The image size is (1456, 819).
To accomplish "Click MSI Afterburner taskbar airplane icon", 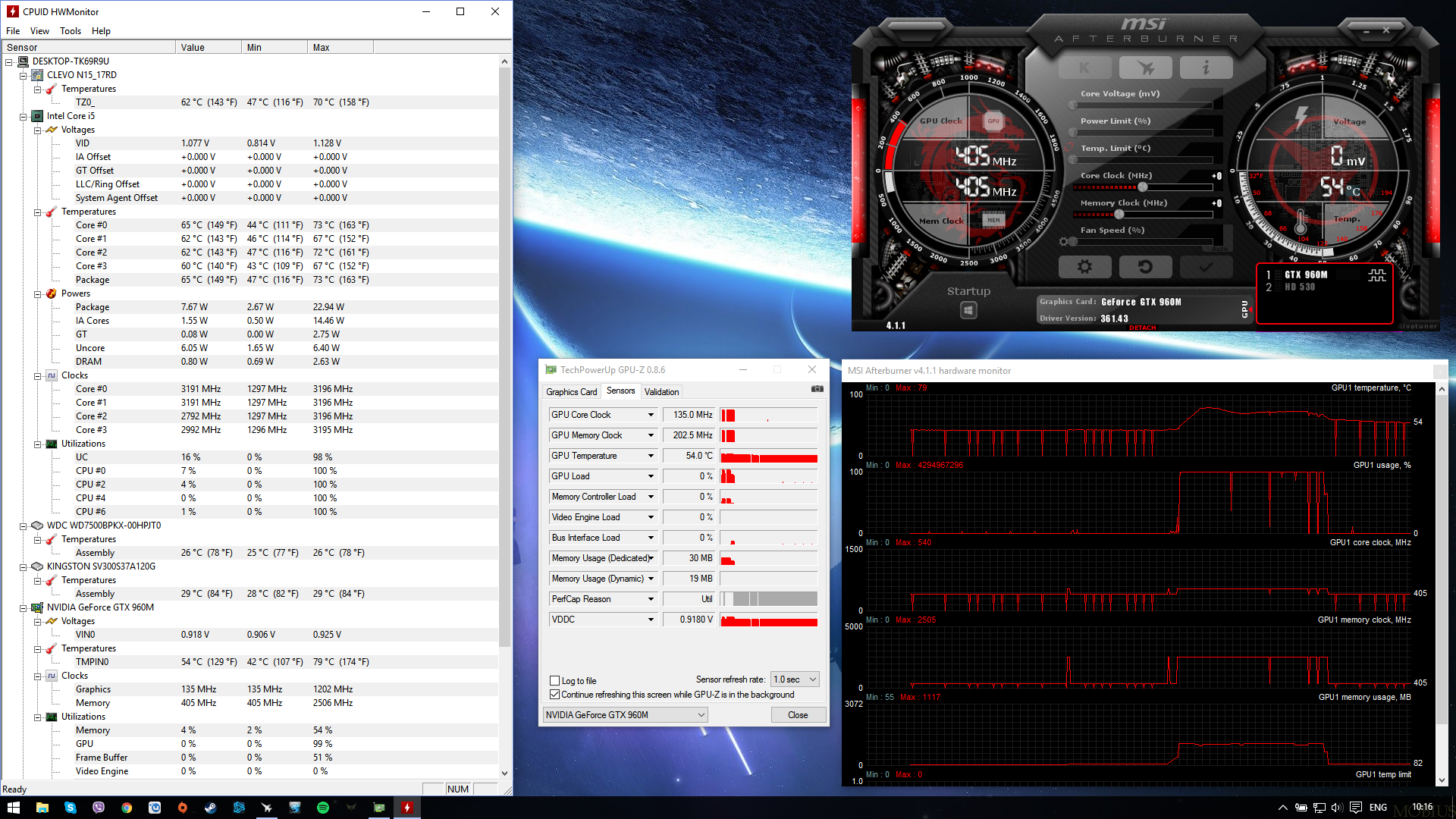I will [266, 808].
